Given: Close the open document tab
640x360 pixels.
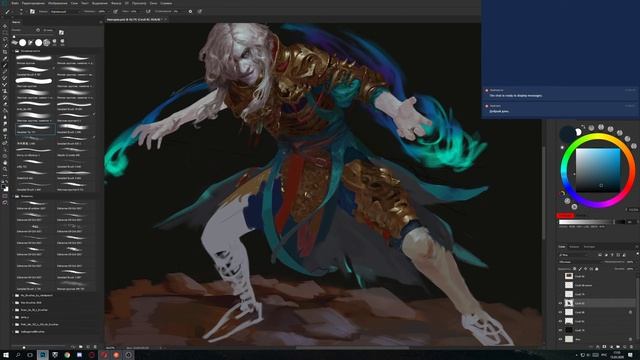Looking at the screenshot, I should click(166, 19).
